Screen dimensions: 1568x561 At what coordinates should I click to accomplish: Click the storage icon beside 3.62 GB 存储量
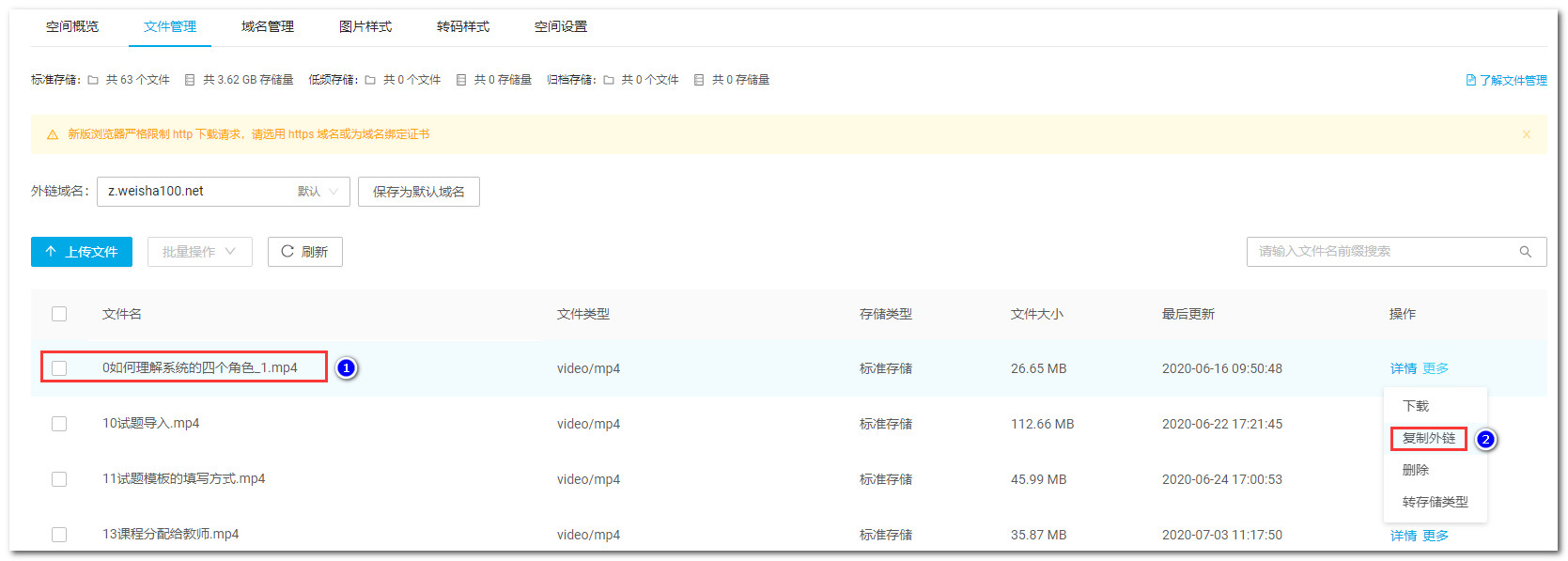click(190, 80)
